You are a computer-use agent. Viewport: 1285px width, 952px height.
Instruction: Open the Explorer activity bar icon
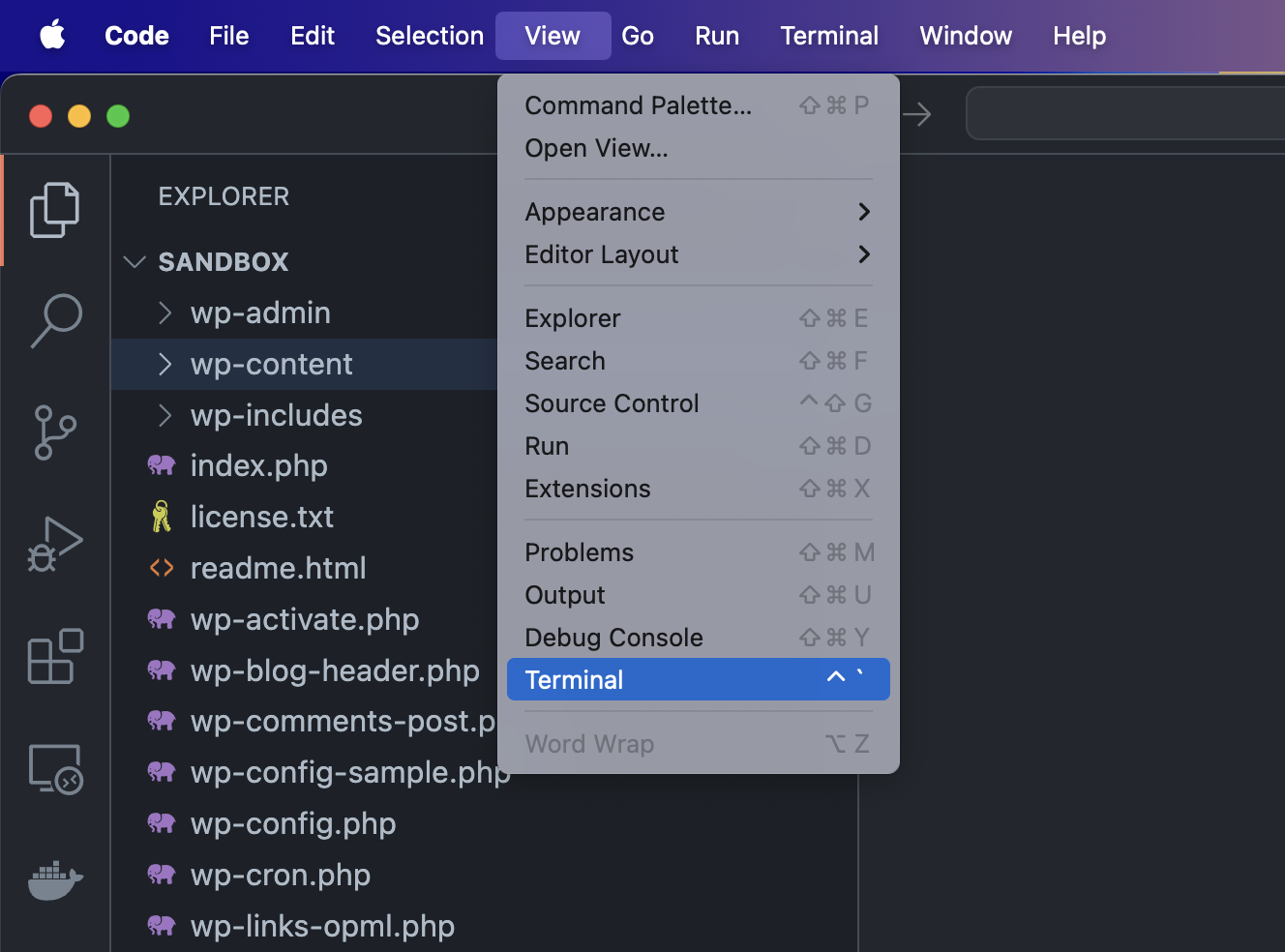pyautogui.click(x=55, y=210)
